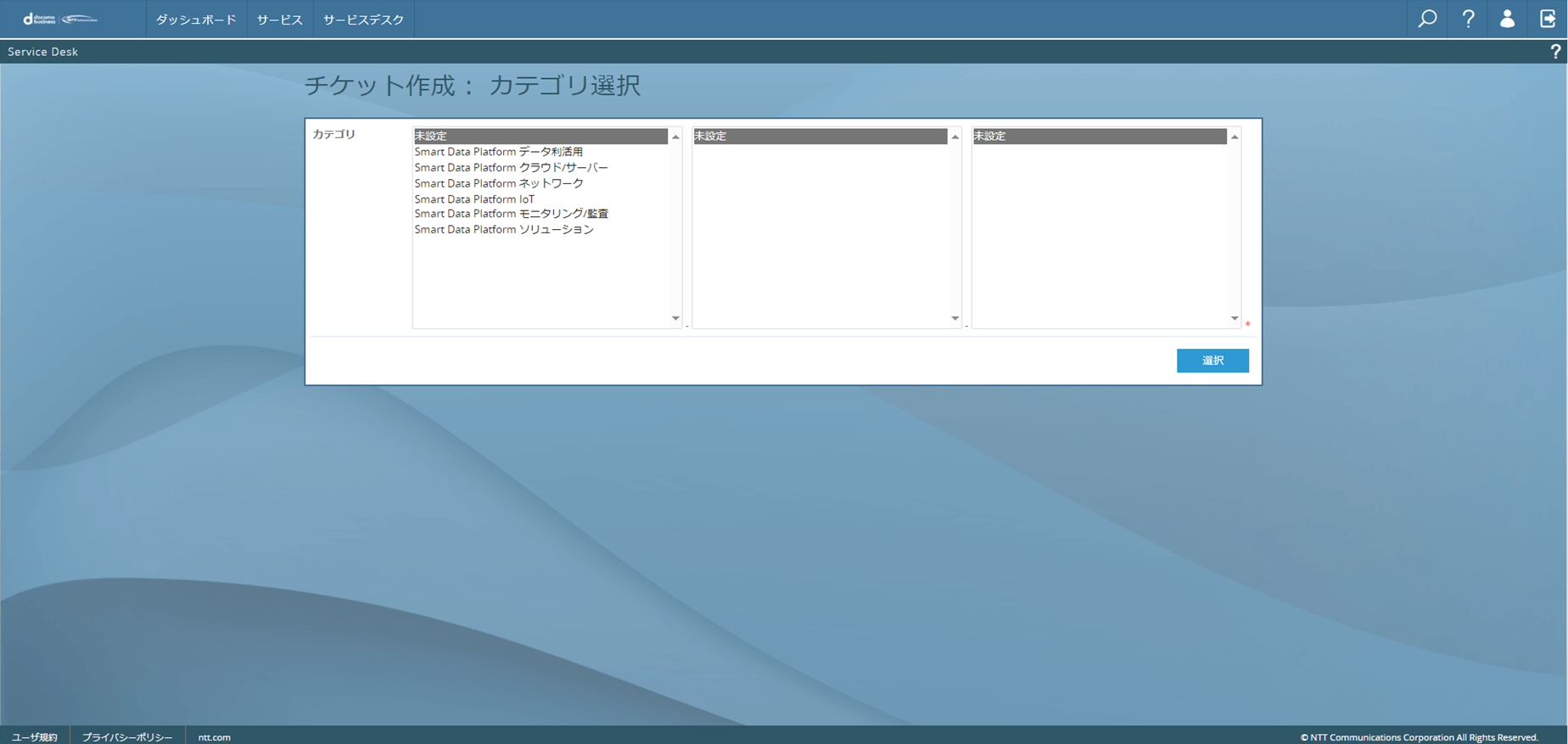Click first list scroll down arrow
The image size is (1568, 744).
(675, 318)
